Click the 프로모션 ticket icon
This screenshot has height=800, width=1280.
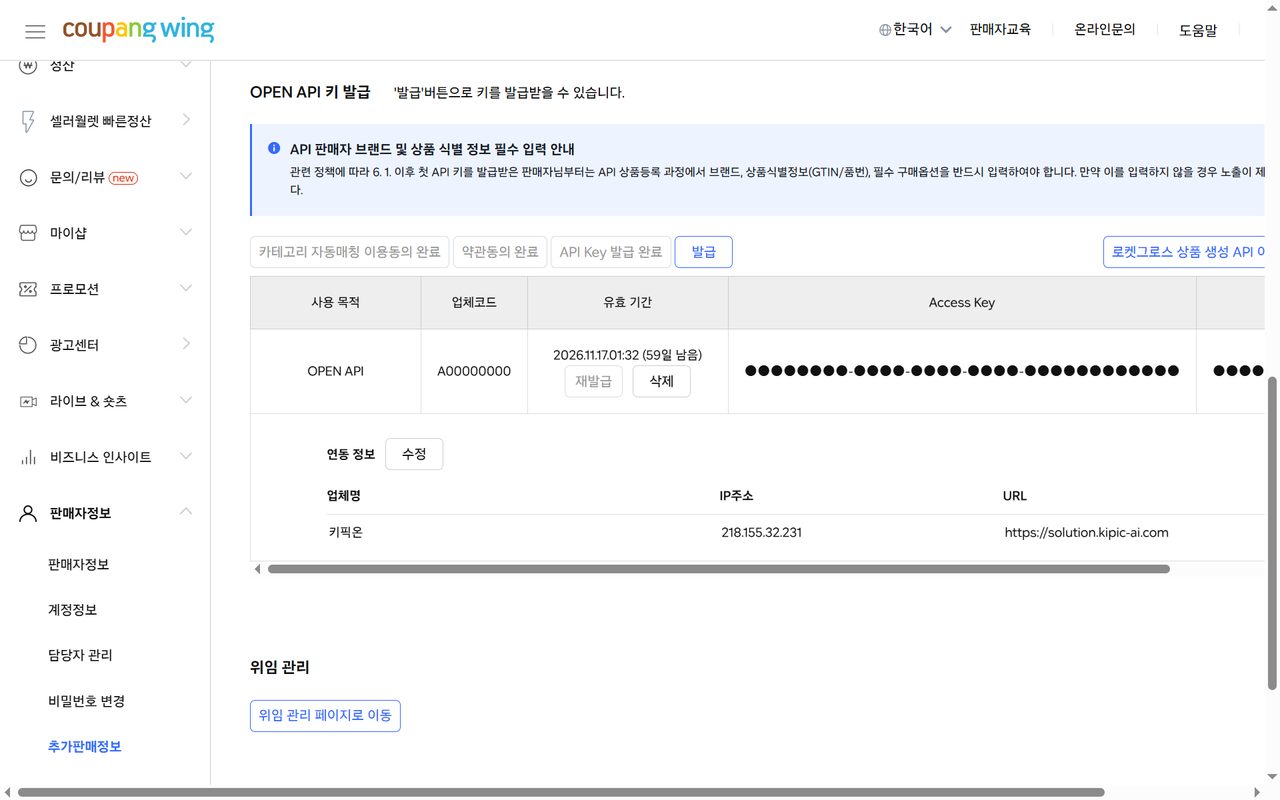click(x=28, y=289)
